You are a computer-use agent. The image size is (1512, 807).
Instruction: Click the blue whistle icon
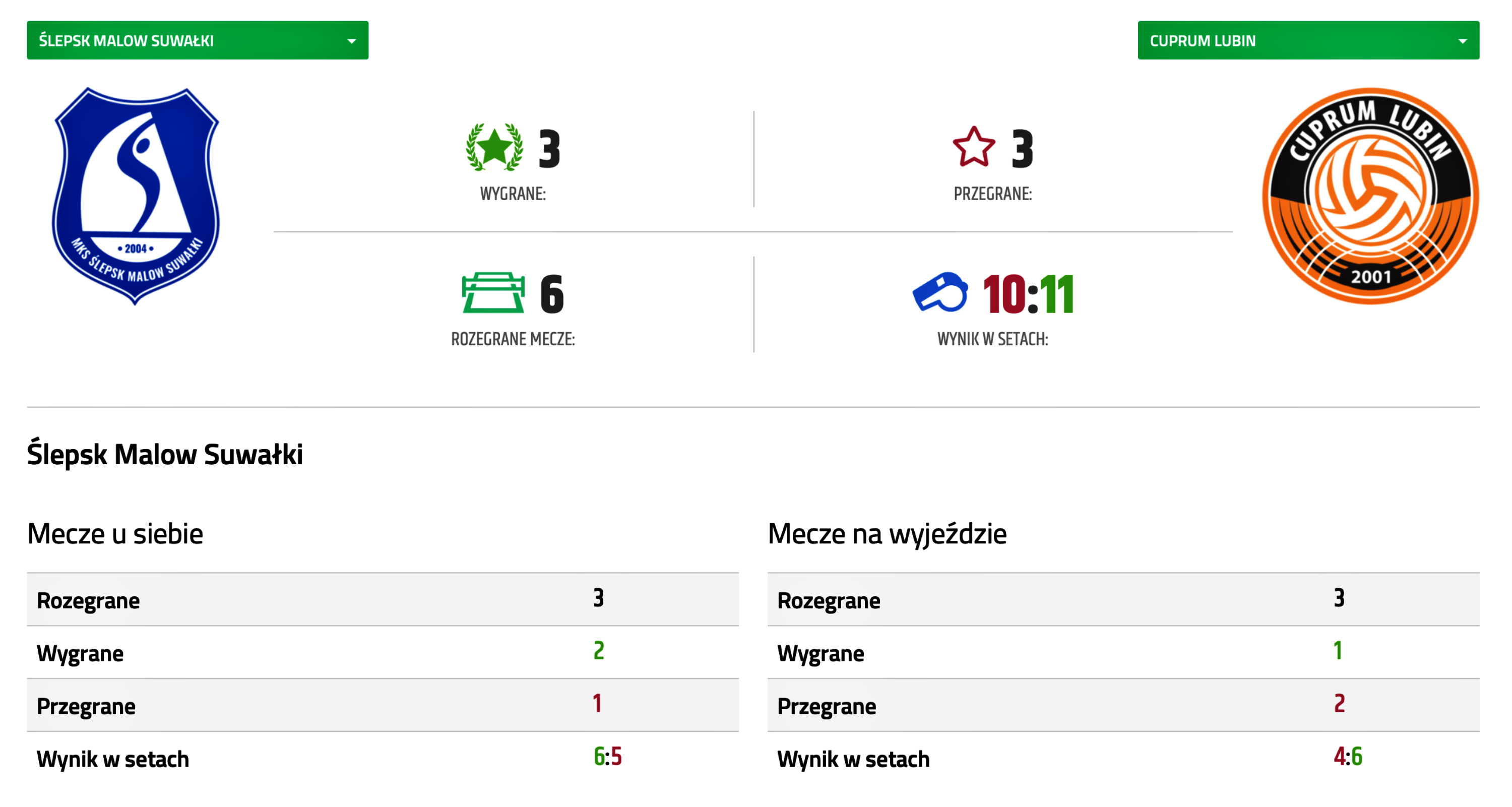click(940, 292)
